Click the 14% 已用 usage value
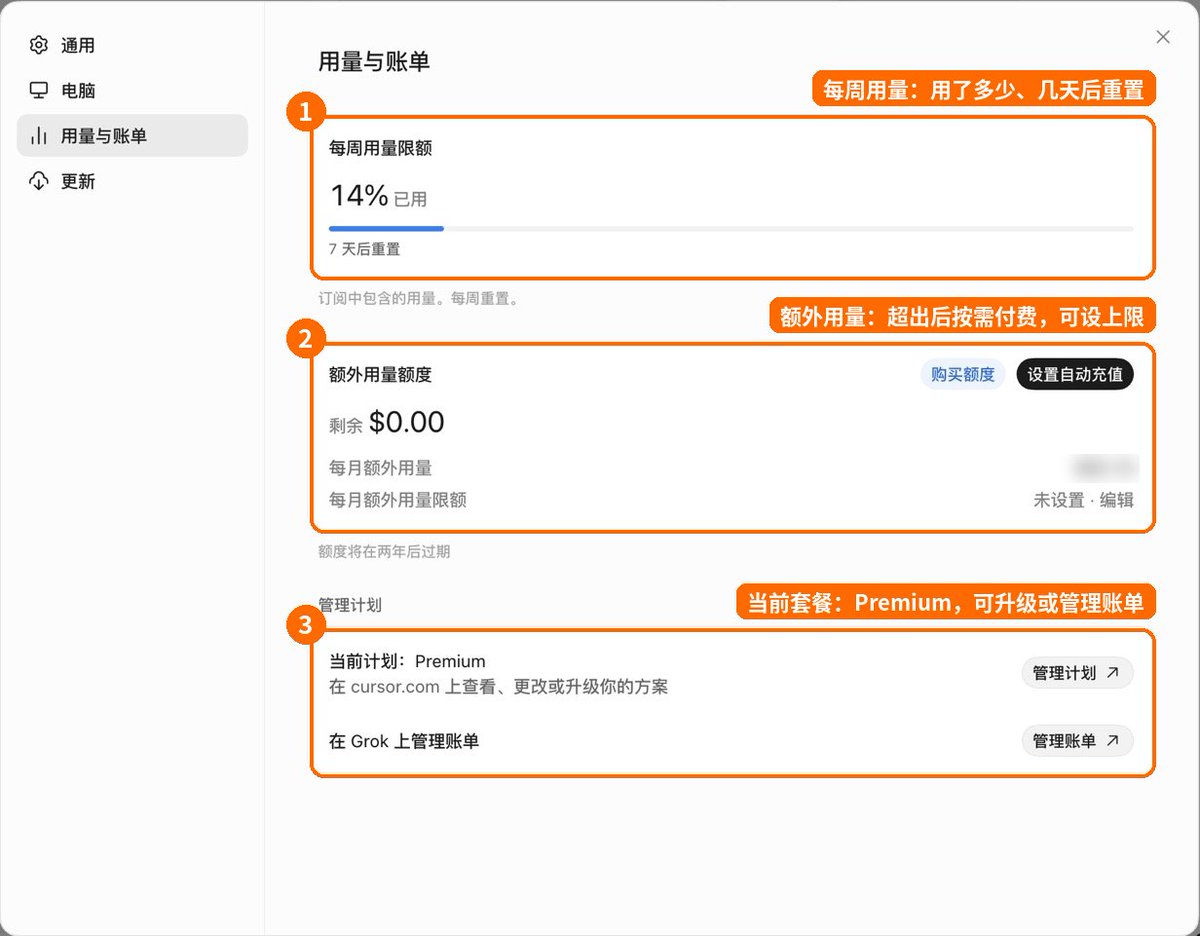 pyautogui.click(x=378, y=196)
